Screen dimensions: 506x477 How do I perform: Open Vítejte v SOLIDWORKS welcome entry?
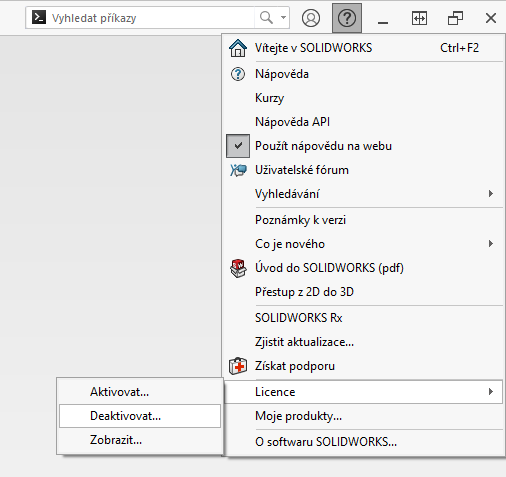point(364,48)
